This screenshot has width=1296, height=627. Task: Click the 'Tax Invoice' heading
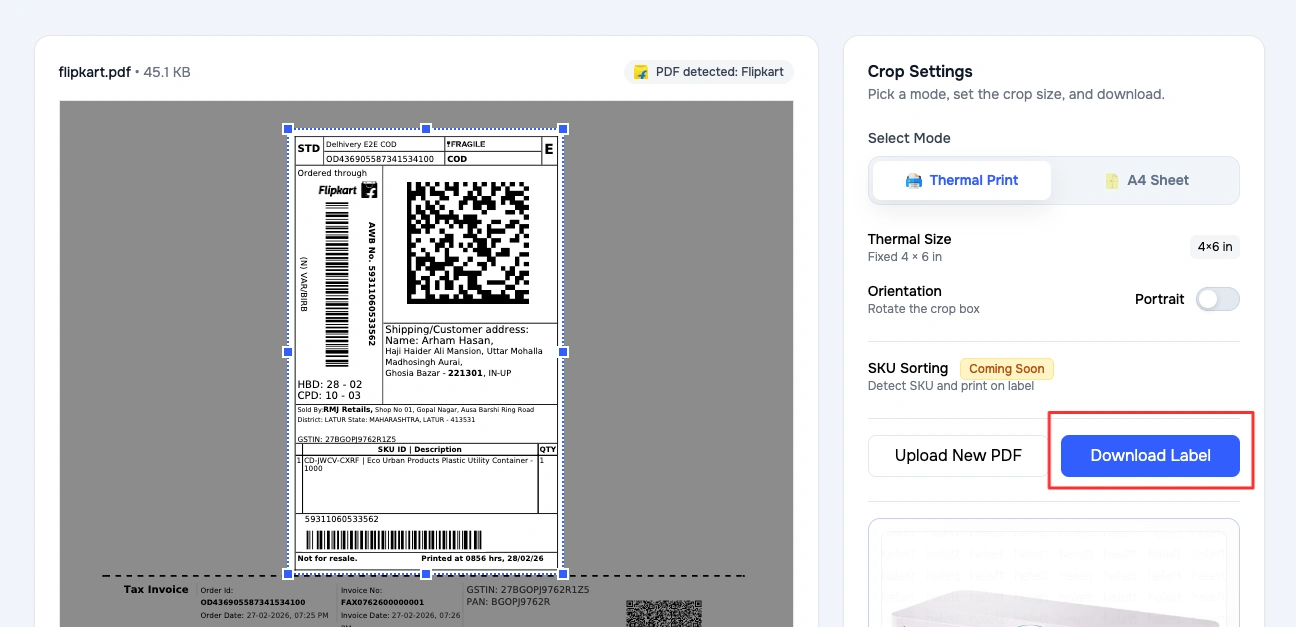(x=156, y=590)
